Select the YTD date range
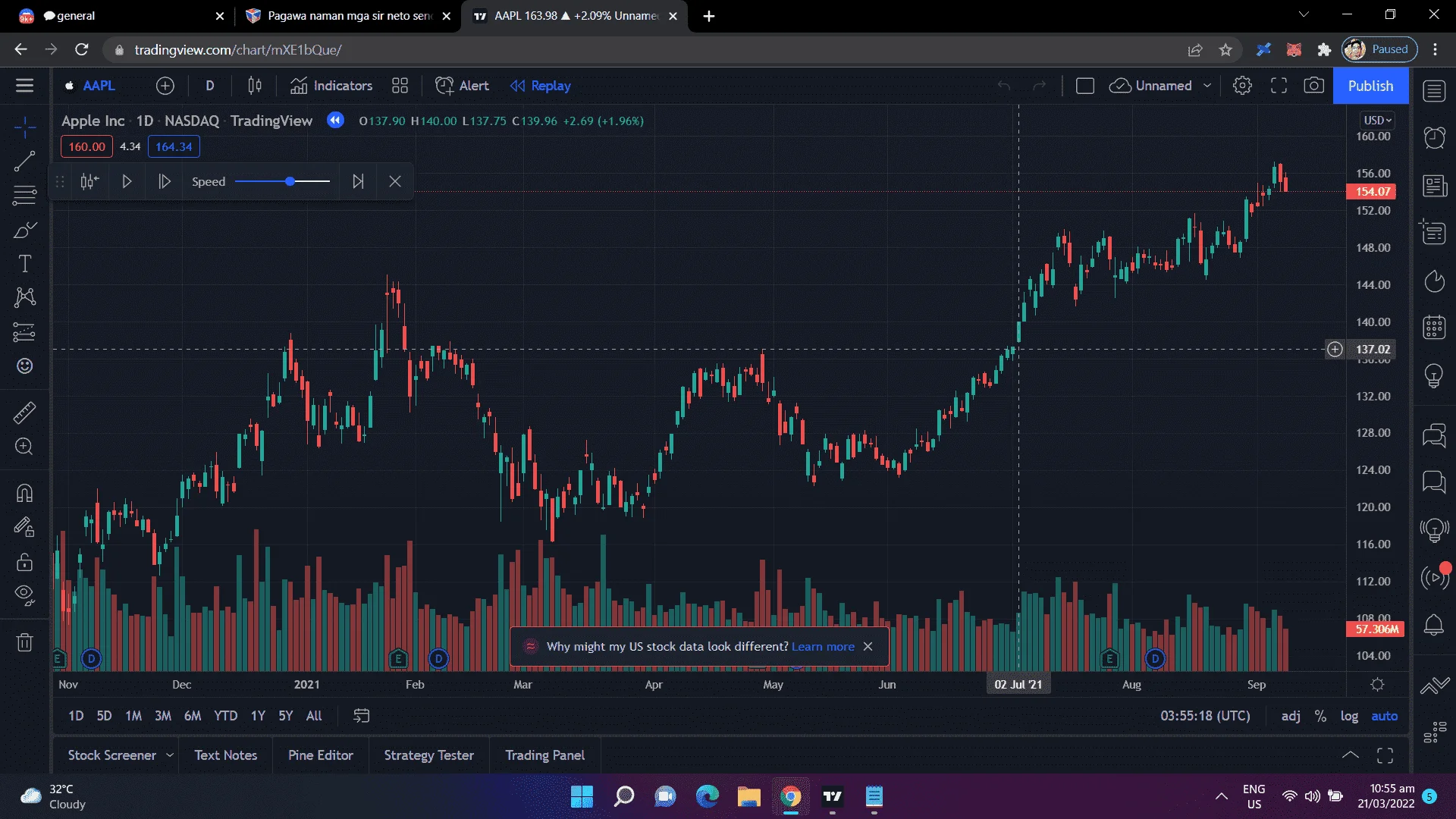The height and width of the screenshot is (819, 1456). coord(225,716)
